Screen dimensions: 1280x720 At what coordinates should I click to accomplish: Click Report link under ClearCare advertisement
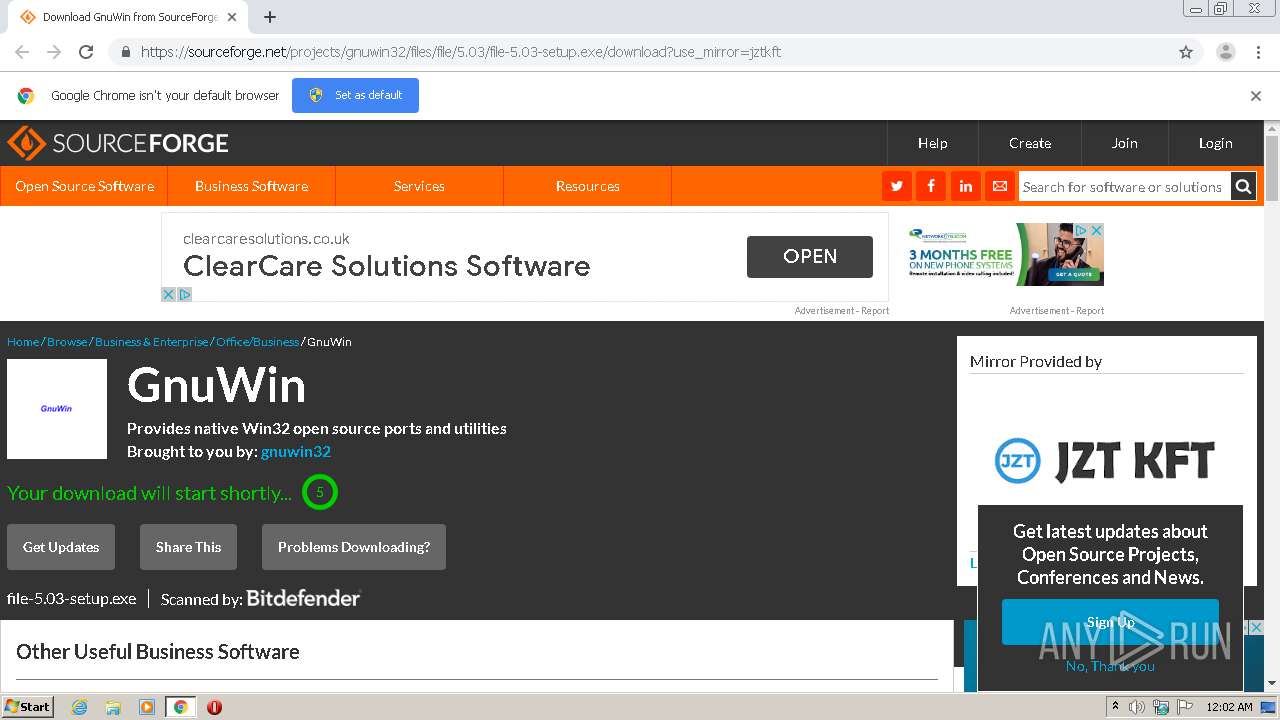click(875, 311)
